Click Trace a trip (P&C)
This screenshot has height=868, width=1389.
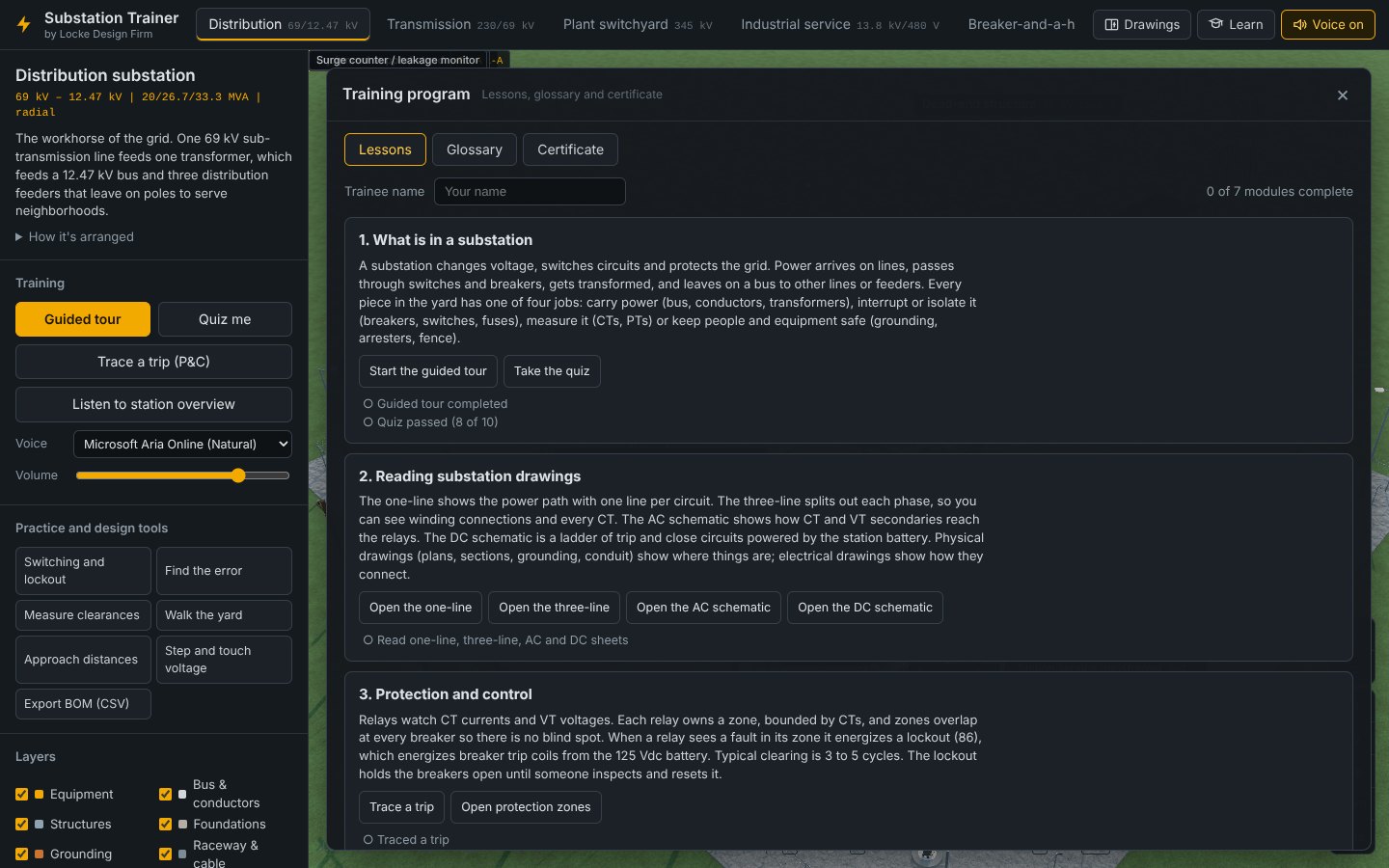(x=153, y=362)
